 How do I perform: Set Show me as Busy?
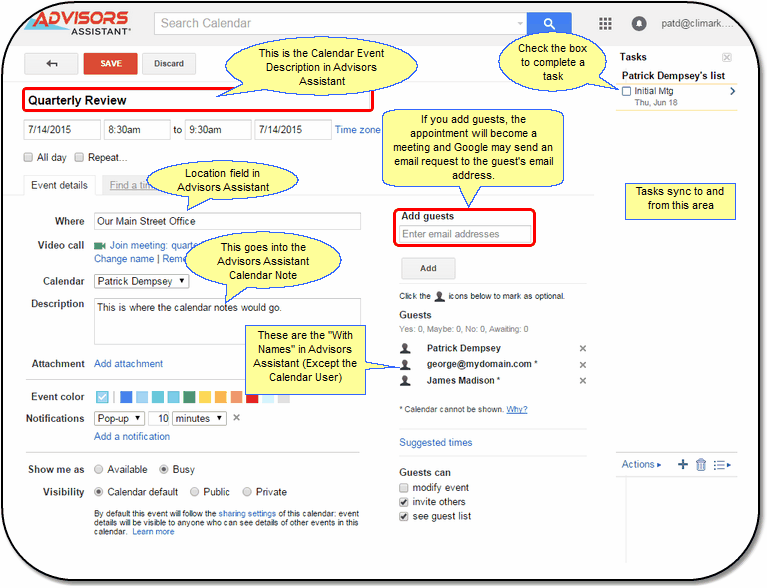pos(163,470)
